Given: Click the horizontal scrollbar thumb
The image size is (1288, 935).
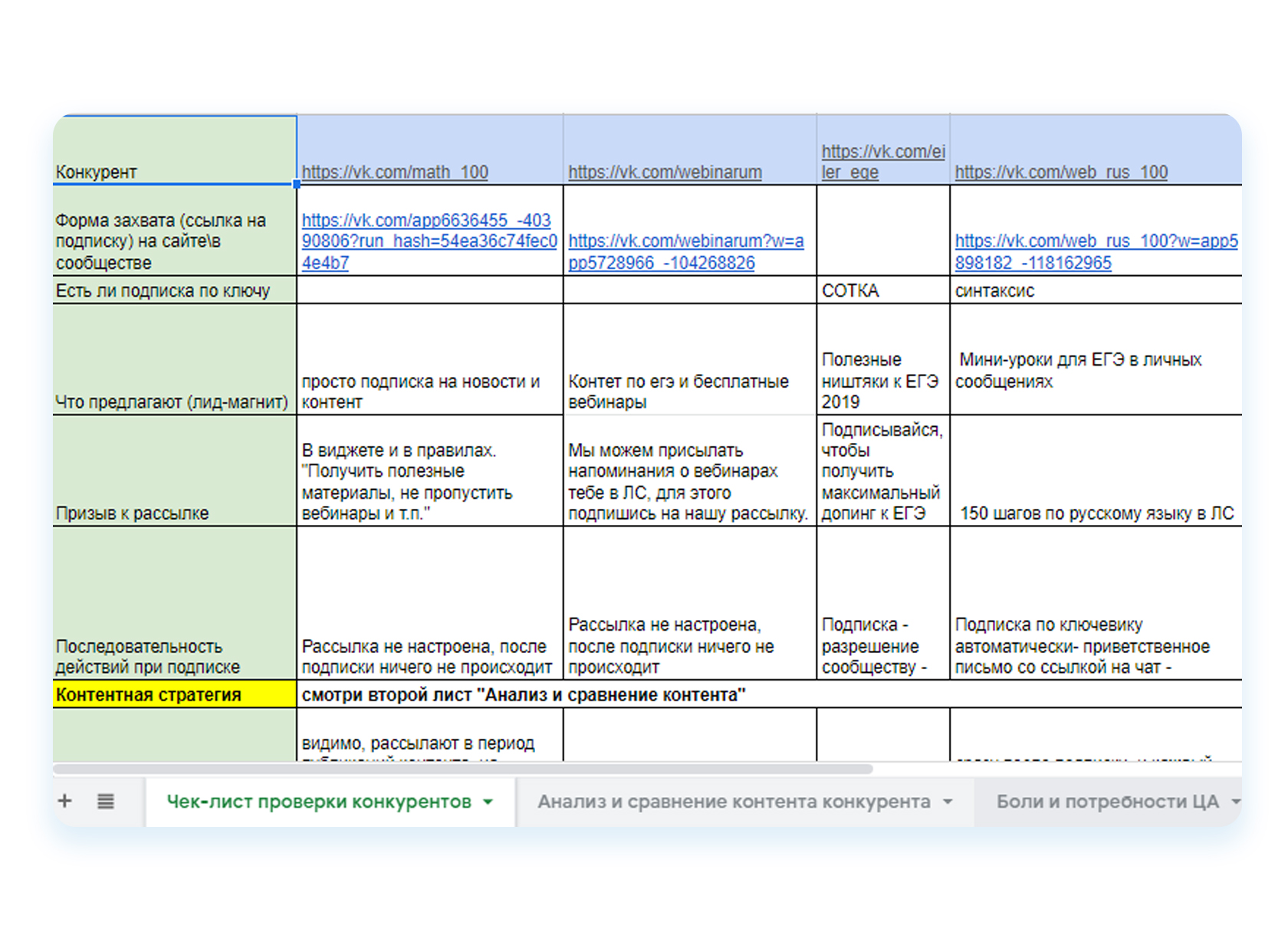Looking at the screenshot, I should pos(463,769).
